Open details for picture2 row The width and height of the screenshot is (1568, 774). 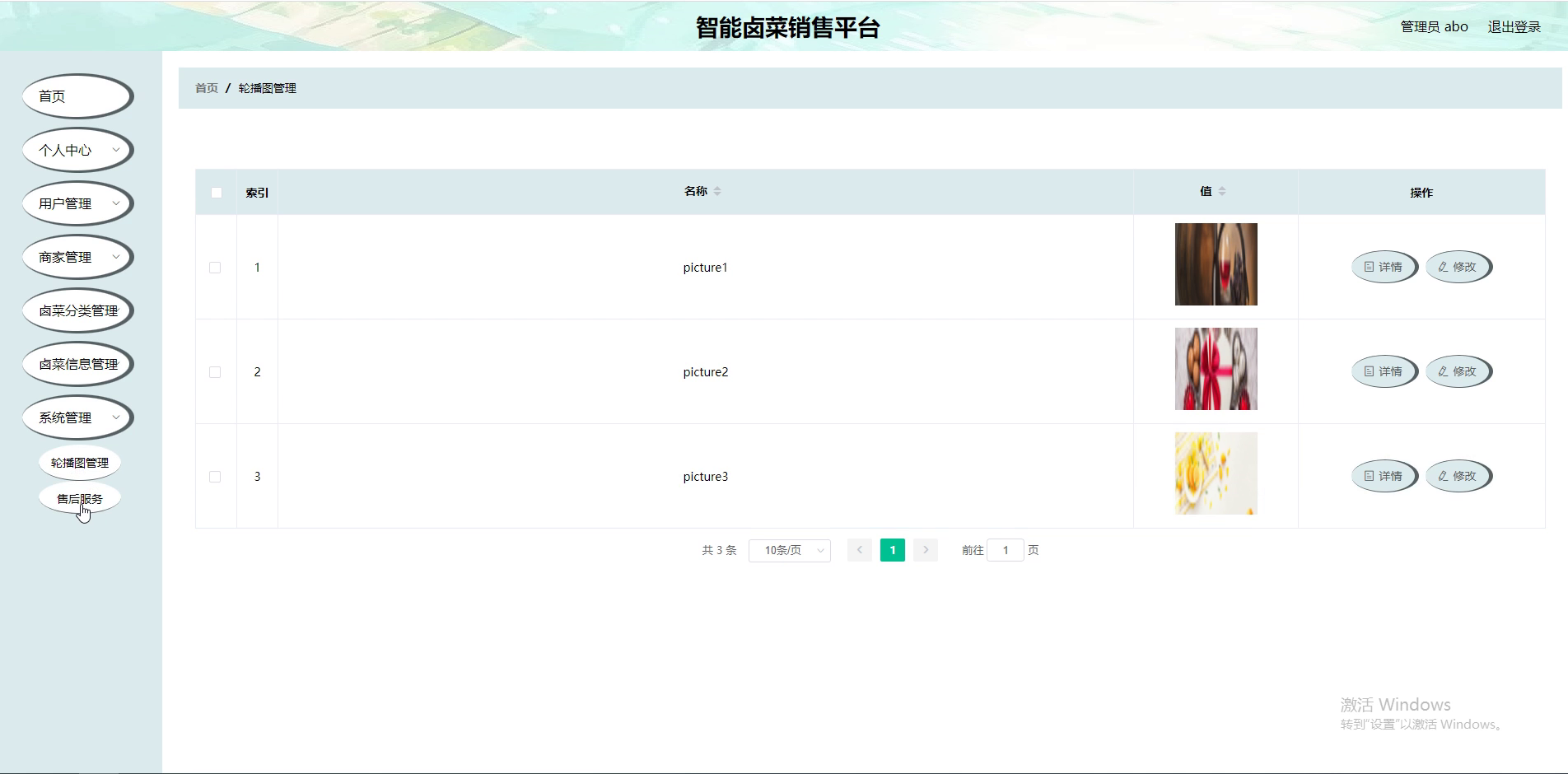coord(1384,371)
